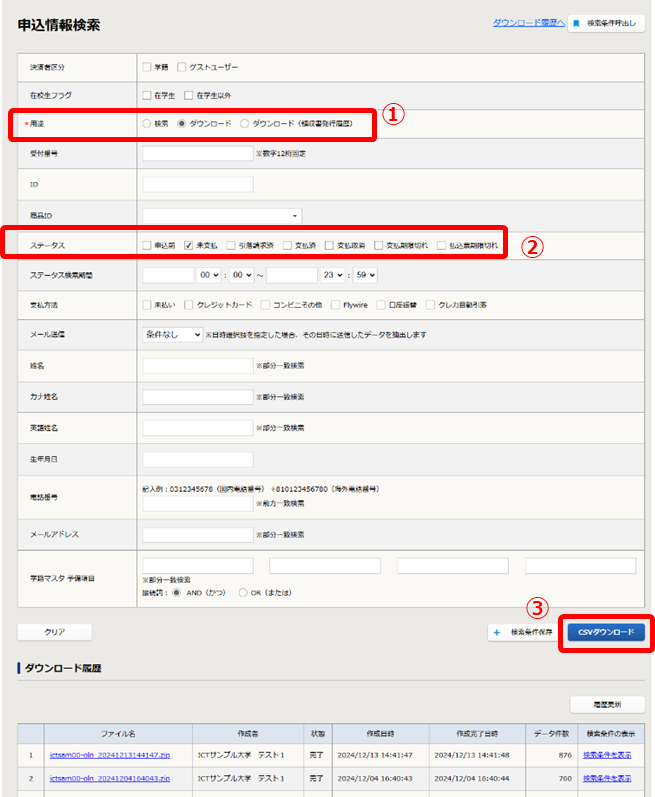The width and height of the screenshot is (655, 797).
Task: Click the 検索条件呼出し bookmark button
Action: [x=607, y=22]
